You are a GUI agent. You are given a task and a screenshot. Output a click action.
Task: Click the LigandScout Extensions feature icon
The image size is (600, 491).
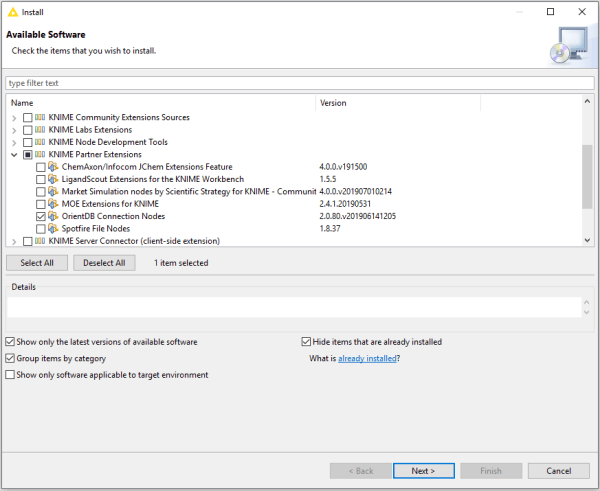53,179
